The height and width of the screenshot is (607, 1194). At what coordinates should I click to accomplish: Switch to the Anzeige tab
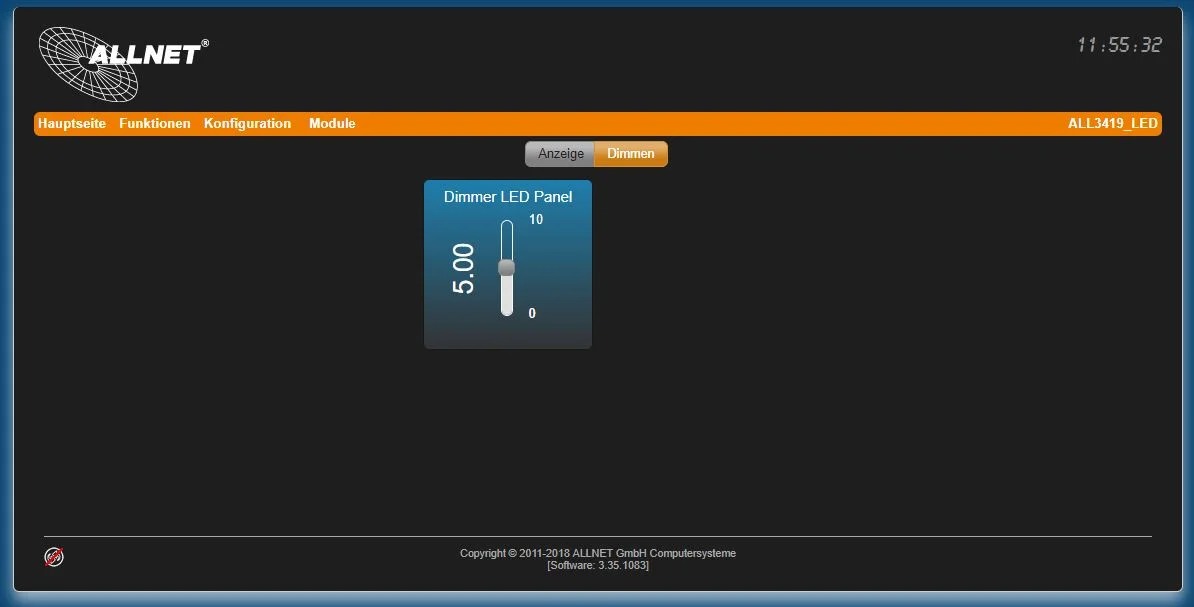tap(559, 153)
